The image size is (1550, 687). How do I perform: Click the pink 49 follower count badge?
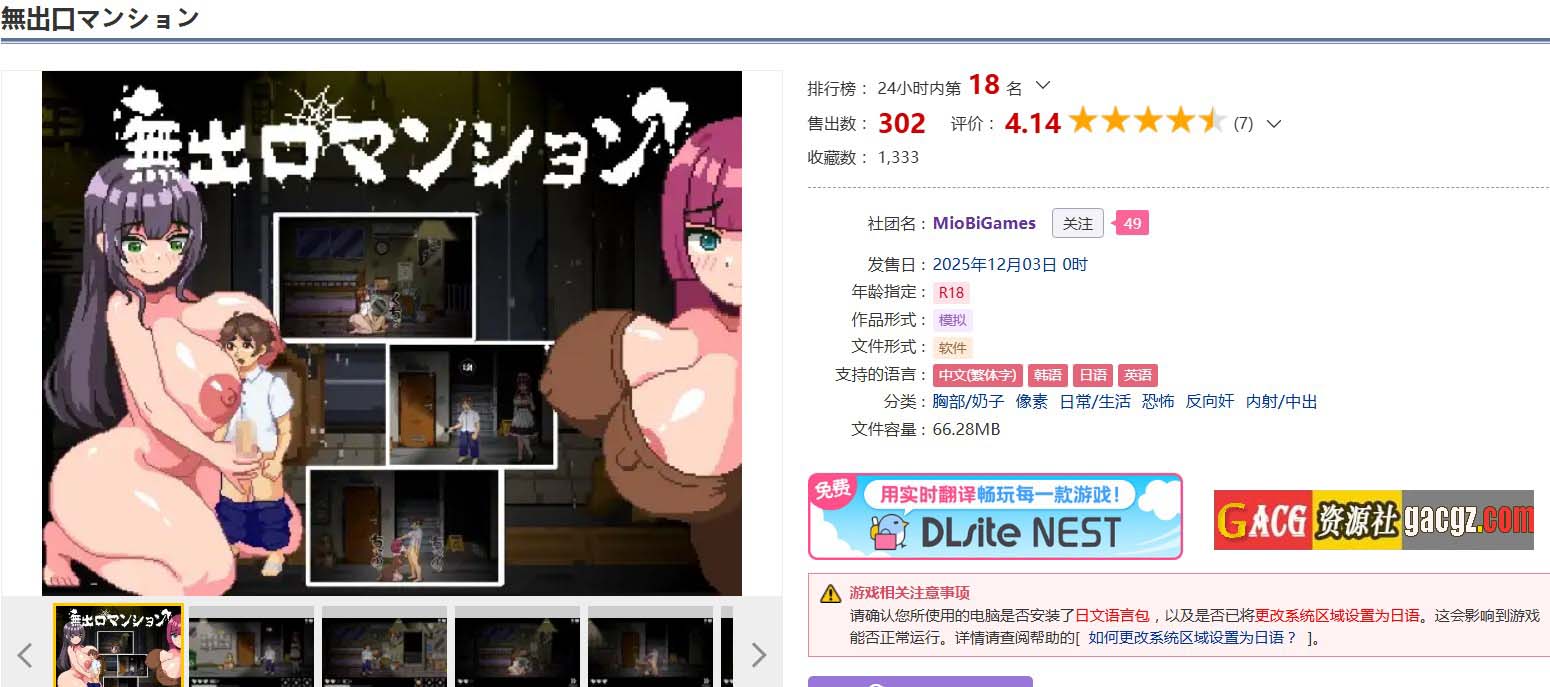point(1132,223)
